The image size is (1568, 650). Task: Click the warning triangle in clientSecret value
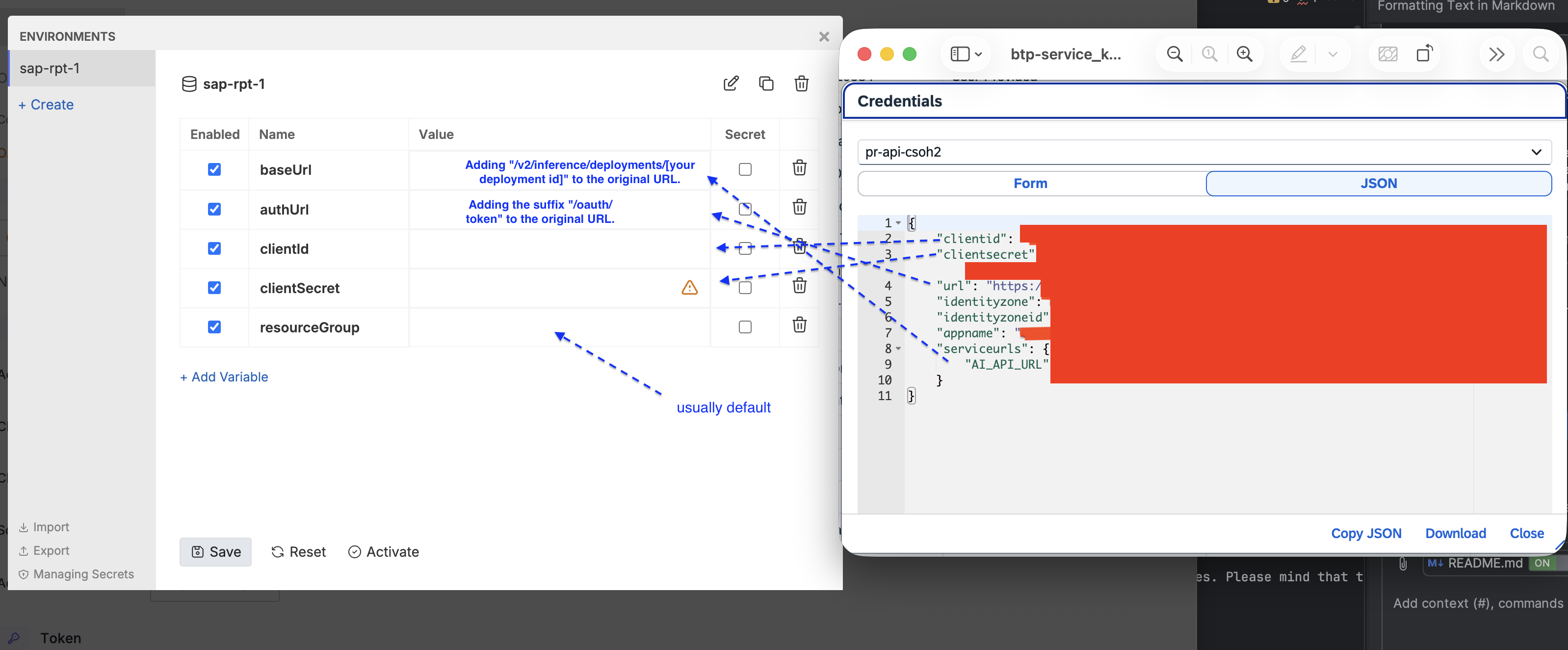coord(690,288)
